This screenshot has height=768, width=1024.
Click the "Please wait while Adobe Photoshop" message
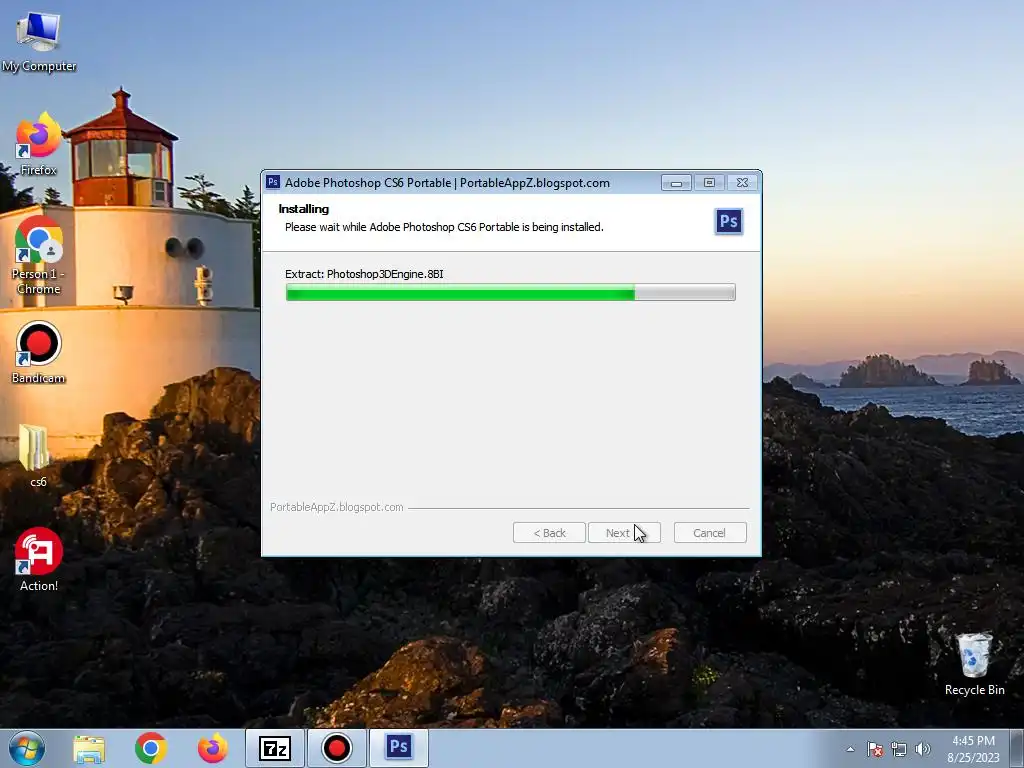pos(444,227)
